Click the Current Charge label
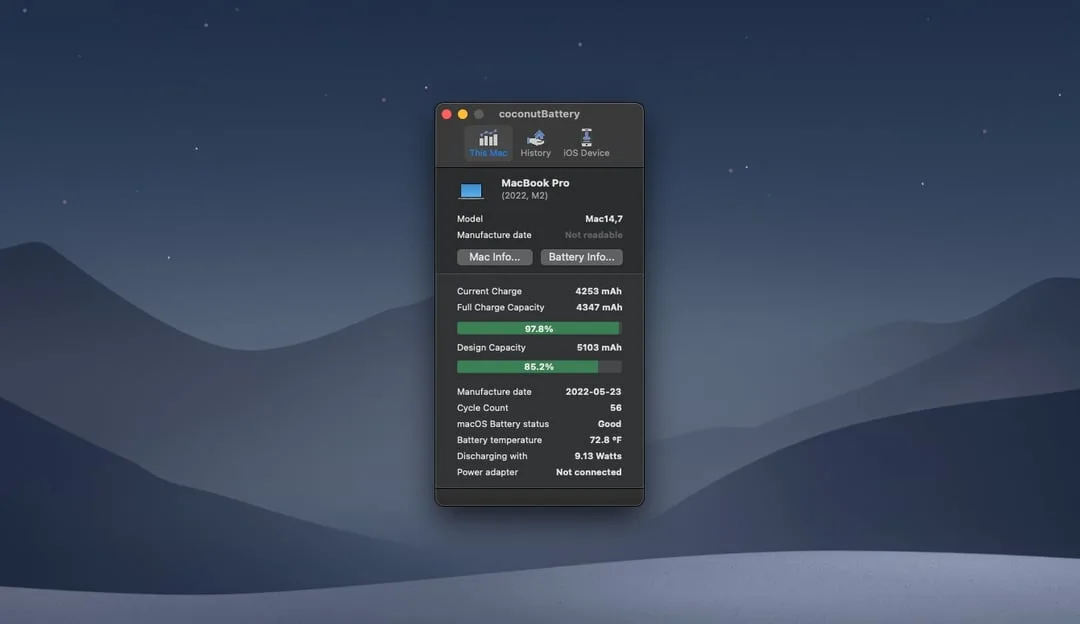This screenshot has height=624, width=1080. pyautogui.click(x=489, y=291)
